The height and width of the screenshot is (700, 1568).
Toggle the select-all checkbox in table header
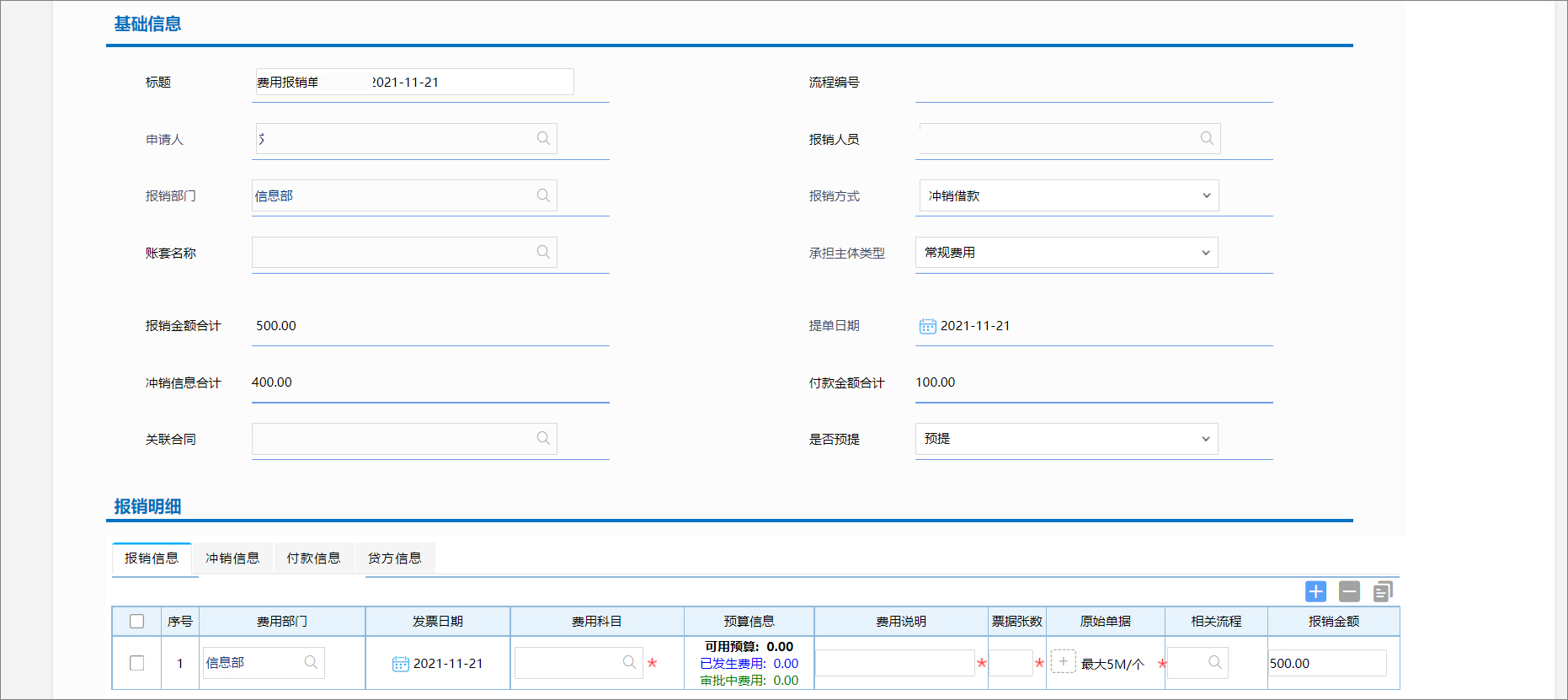tap(136, 622)
